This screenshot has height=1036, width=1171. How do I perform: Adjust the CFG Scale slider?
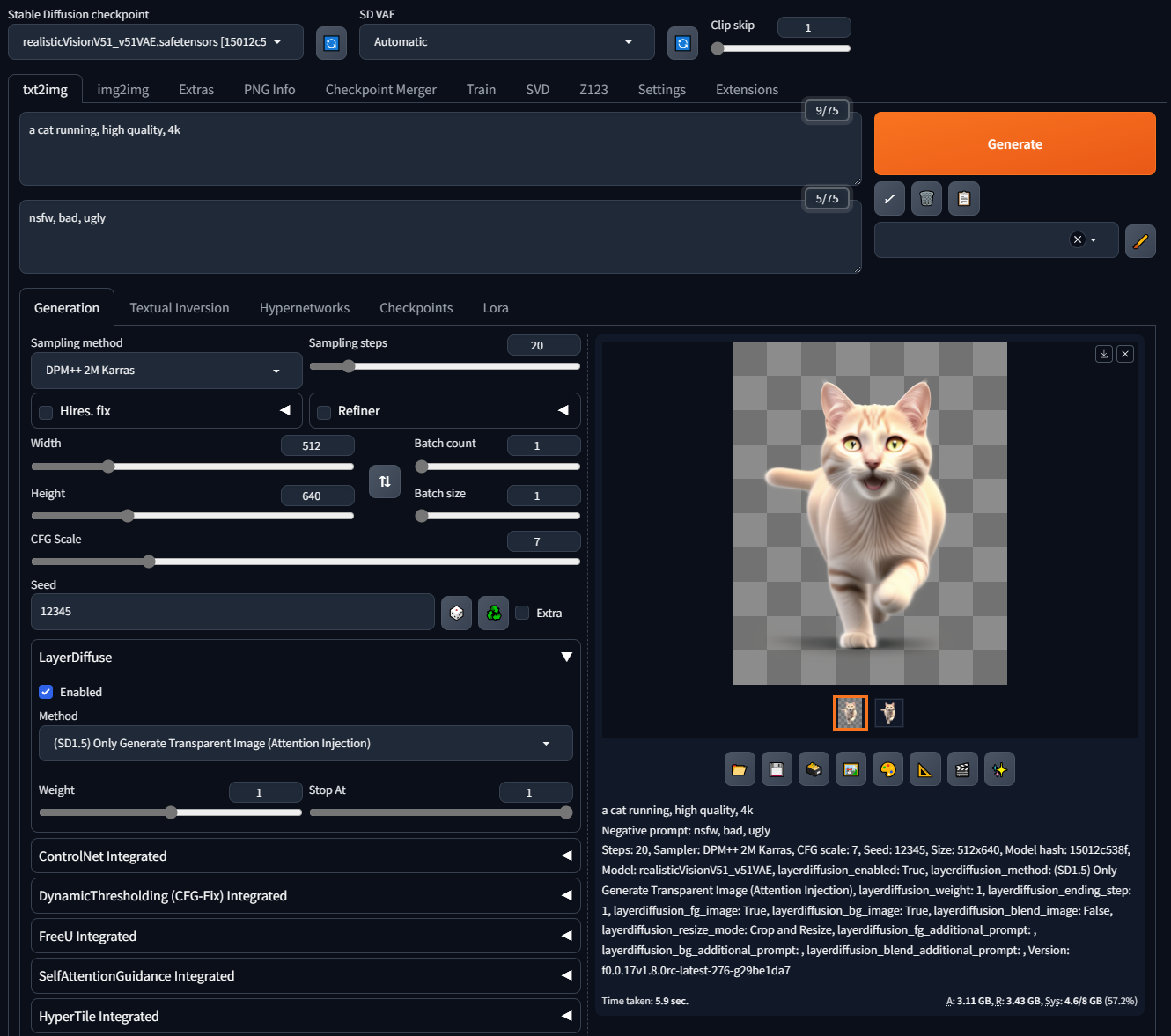click(306, 562)
